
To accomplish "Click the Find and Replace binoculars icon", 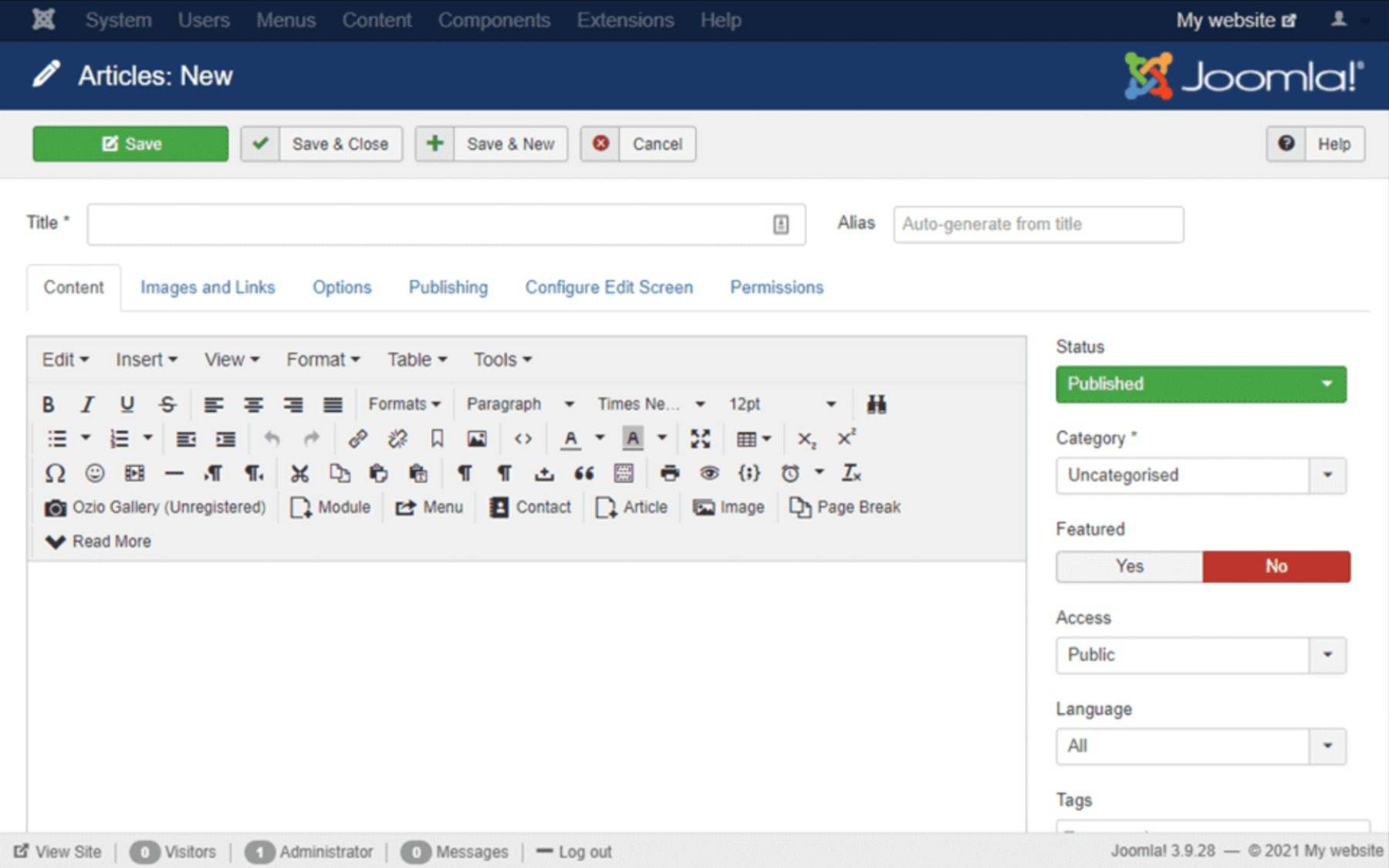I will (876, 404).
